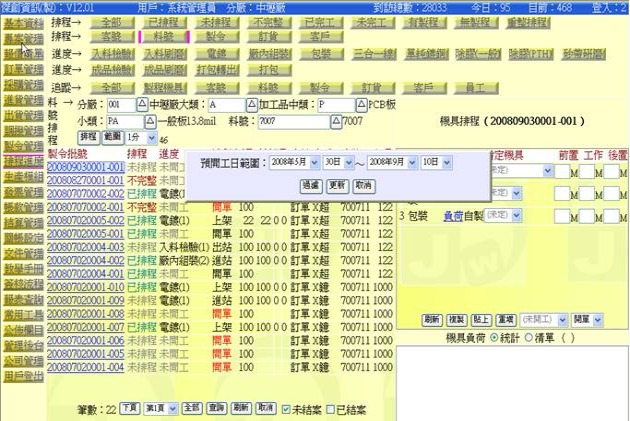
Task: Open the 10日 end day dropdown
Action: [433, 161]
